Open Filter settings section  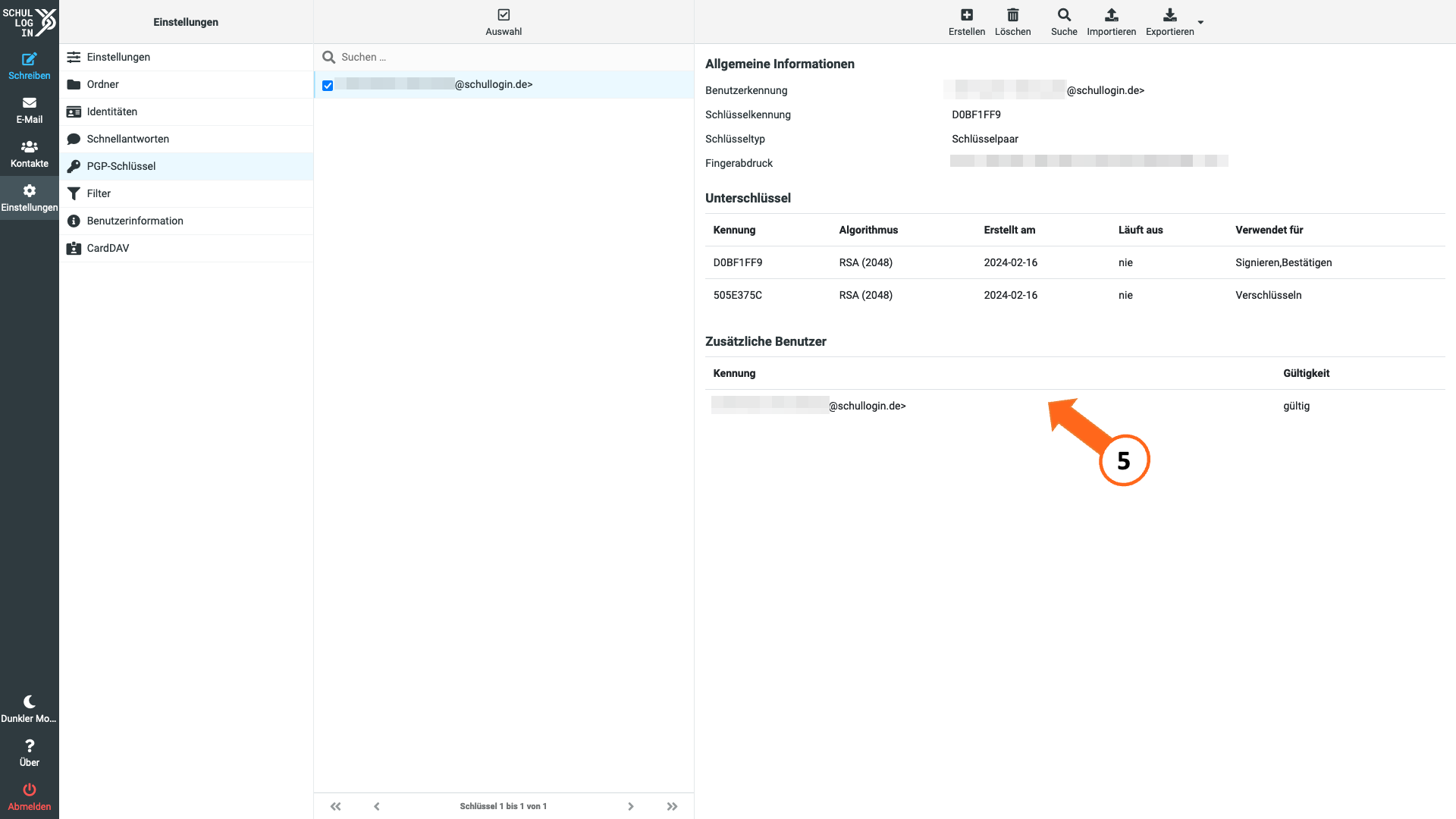click(x=187, y=193)
